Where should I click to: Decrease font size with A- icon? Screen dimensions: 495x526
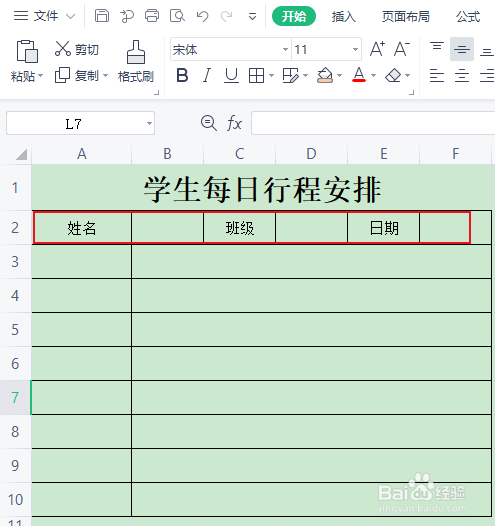click(x=402, y=49)
